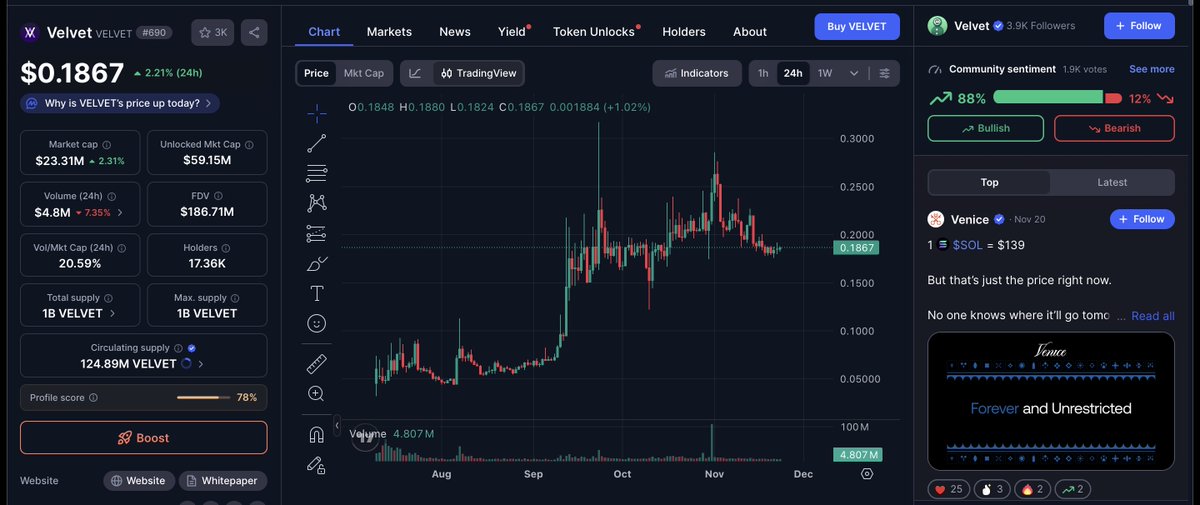Click Read all on Venice post
The width and height of the screenshot is (1200, 505).
click(1152, 316)
